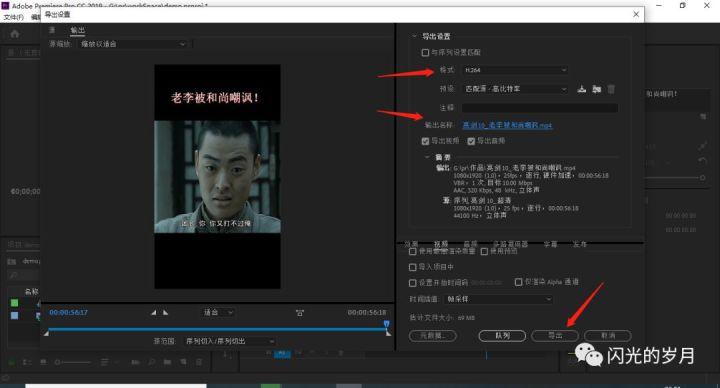Uncheck the export audio checkbox

point(471,141)
